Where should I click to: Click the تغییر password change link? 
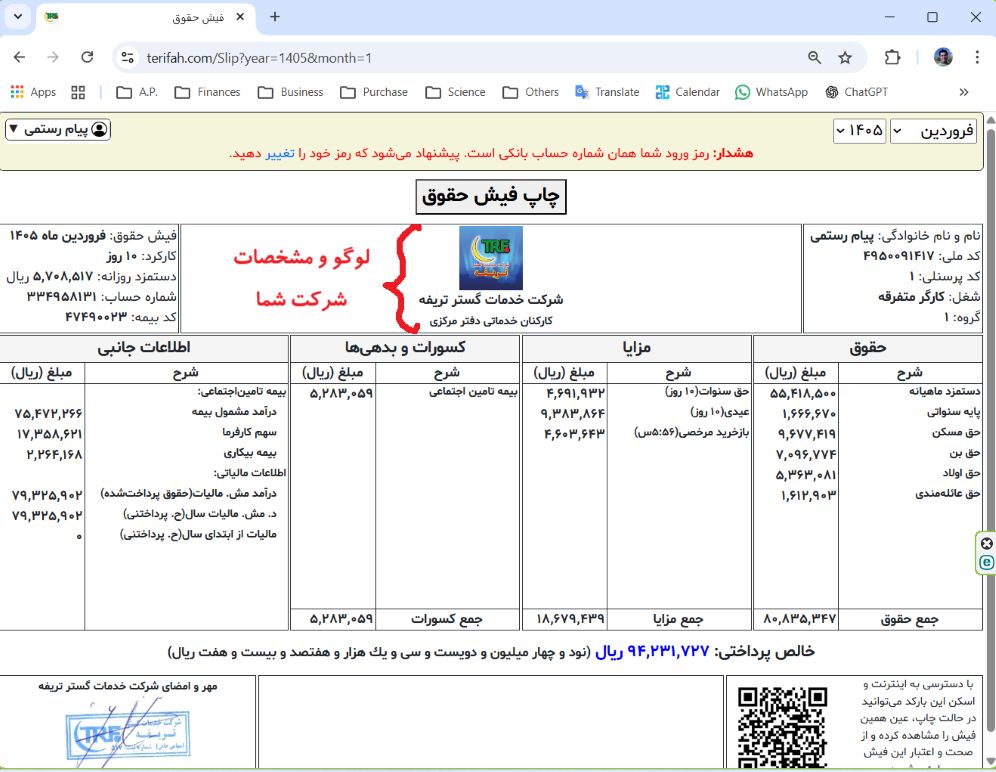click(280, 154)
